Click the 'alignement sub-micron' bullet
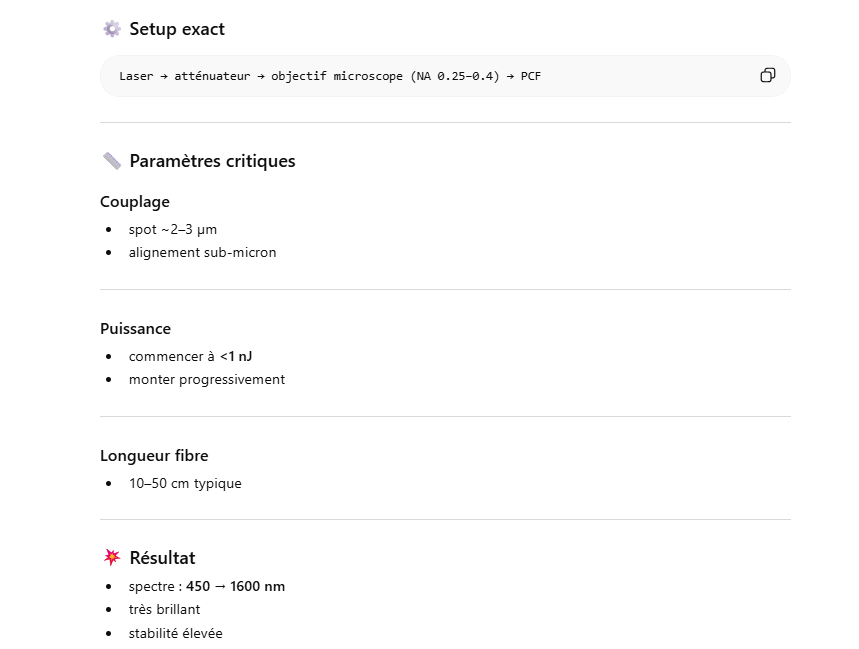This screenshot has height=649, width=859. tap(202, 253)
